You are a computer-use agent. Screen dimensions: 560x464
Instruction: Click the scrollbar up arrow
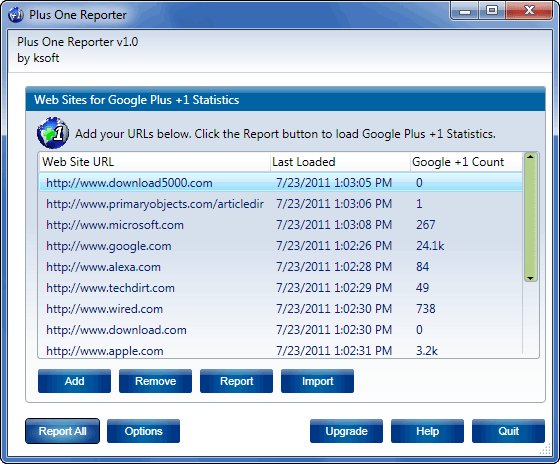coord(530,157)
